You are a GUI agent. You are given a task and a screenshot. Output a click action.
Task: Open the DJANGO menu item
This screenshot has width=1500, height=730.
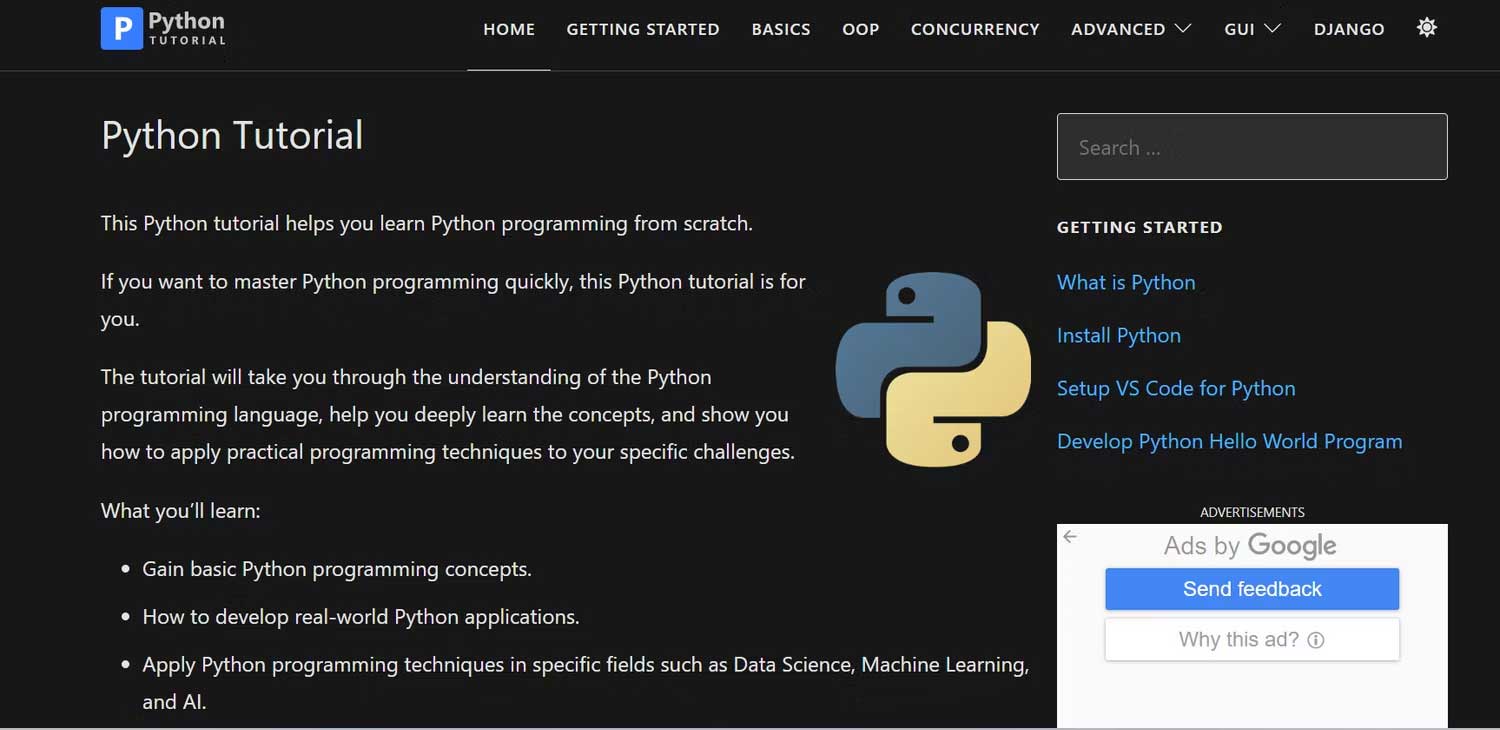coord(1349,29)
